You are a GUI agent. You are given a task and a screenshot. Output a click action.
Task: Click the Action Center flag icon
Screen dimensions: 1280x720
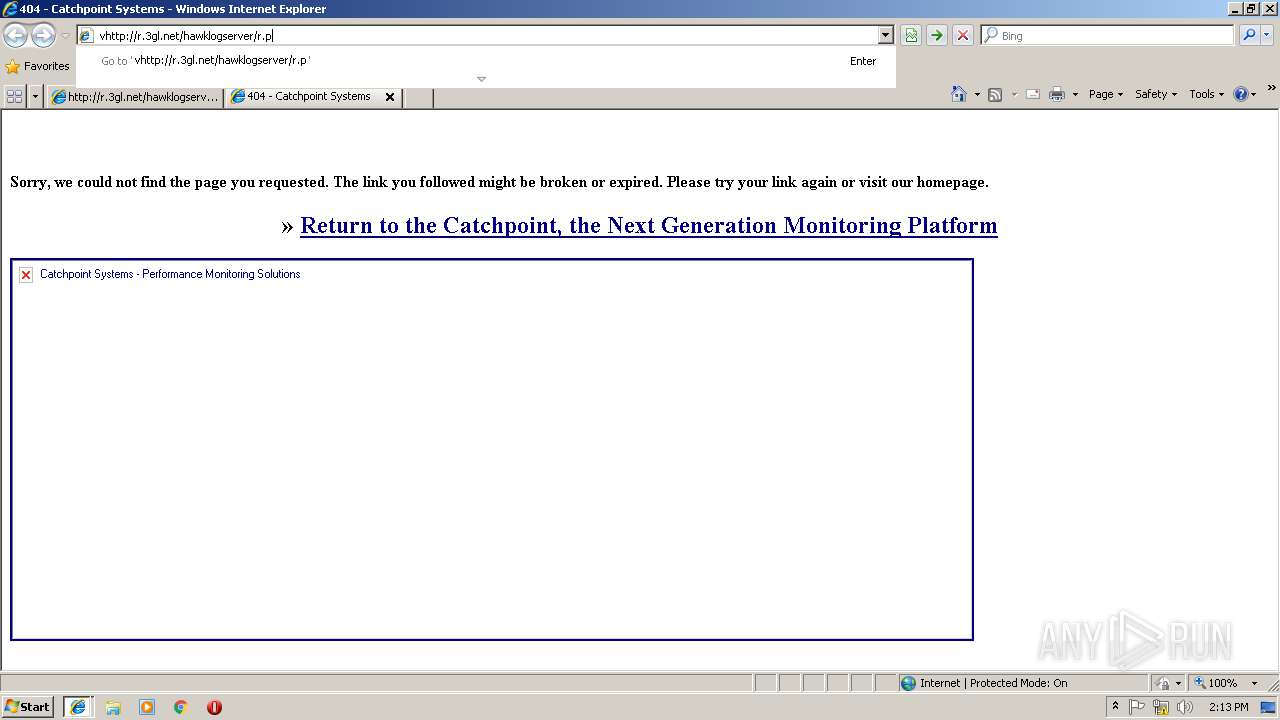click(x=1137, y=707)
